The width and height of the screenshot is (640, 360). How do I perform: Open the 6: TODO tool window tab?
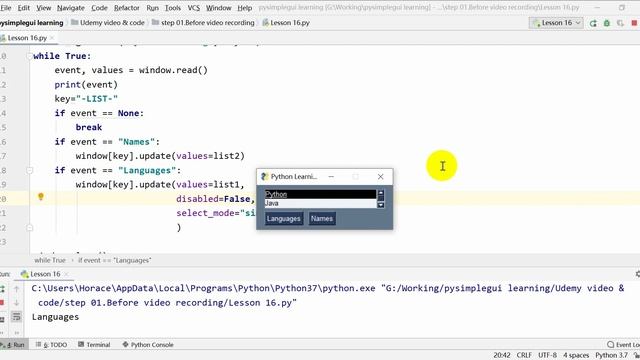click(x=51, y=345)
